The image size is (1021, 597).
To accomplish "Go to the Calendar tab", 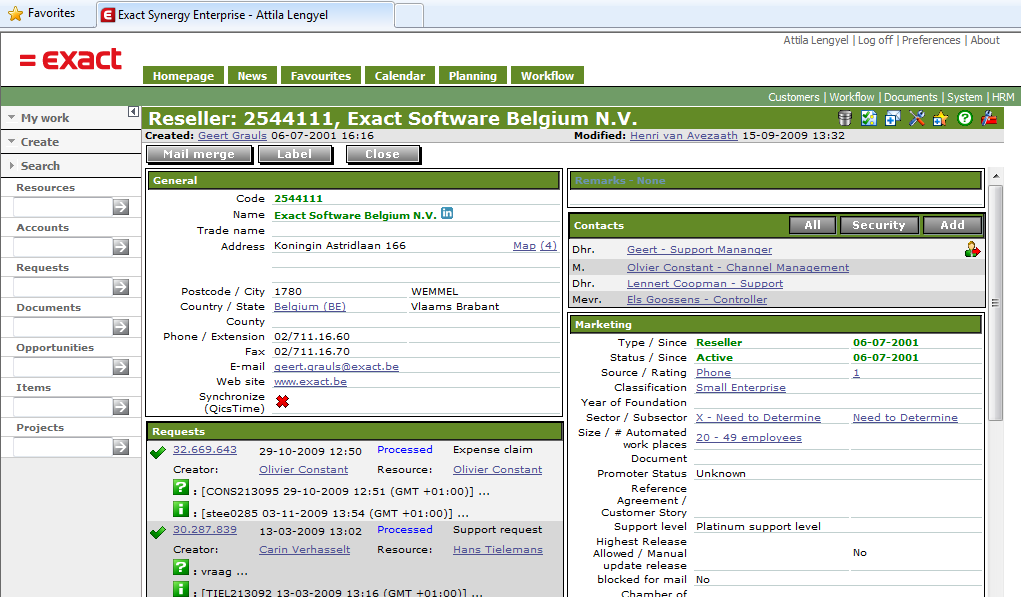I will pyautogui.click(x=399, y=76).
